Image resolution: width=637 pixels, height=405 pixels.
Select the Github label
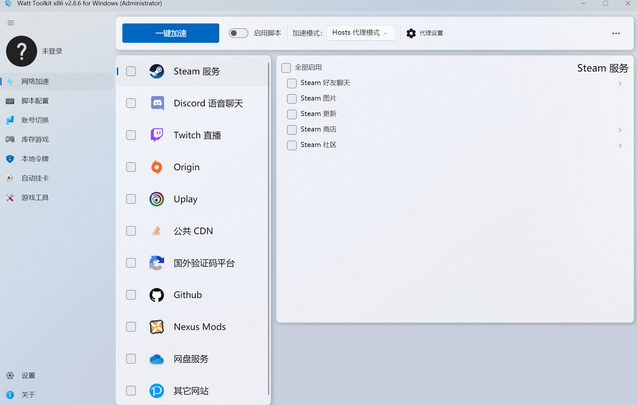click(188, 295)
